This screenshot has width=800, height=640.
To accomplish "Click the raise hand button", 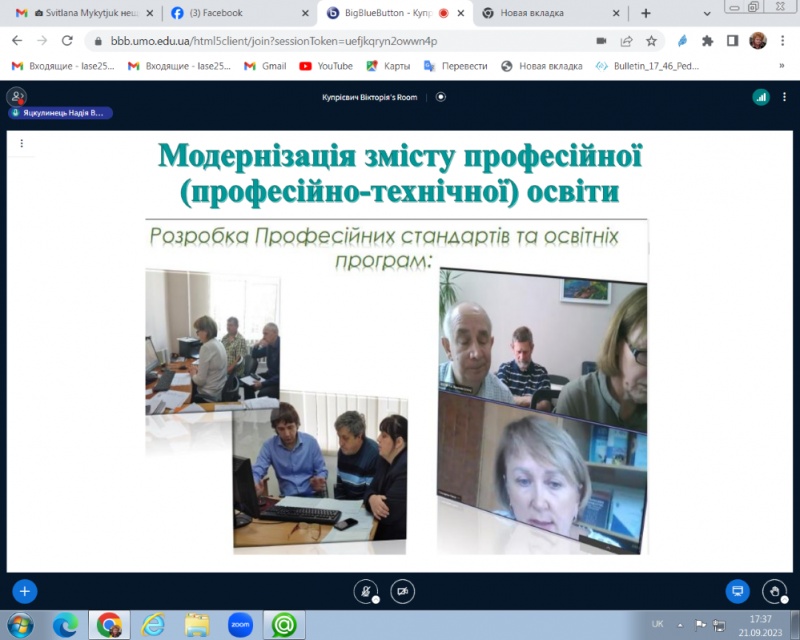I will pyautogui.click(x=775, y=591).
